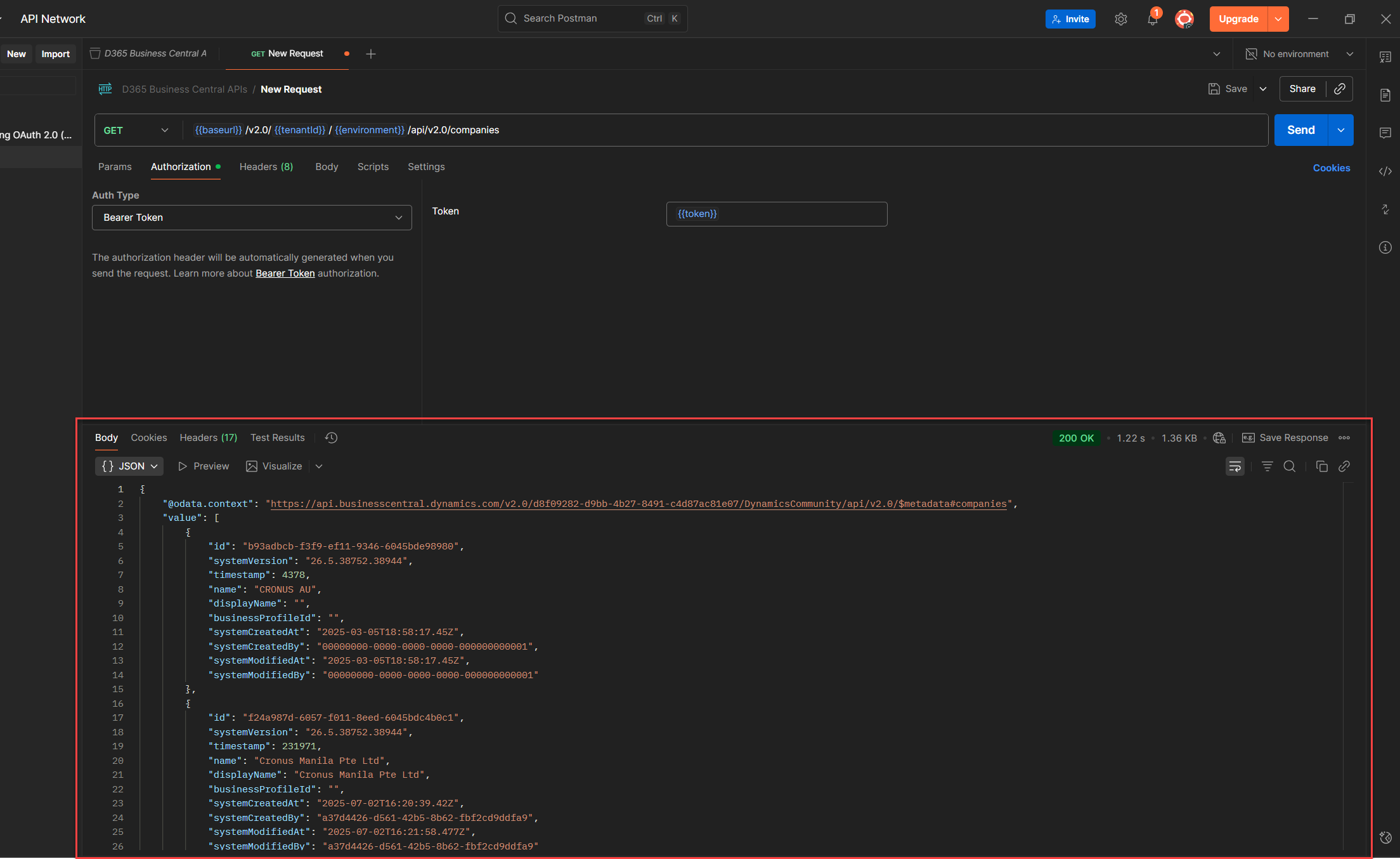Open the comments icon in right sidebar

[1385, 133]
